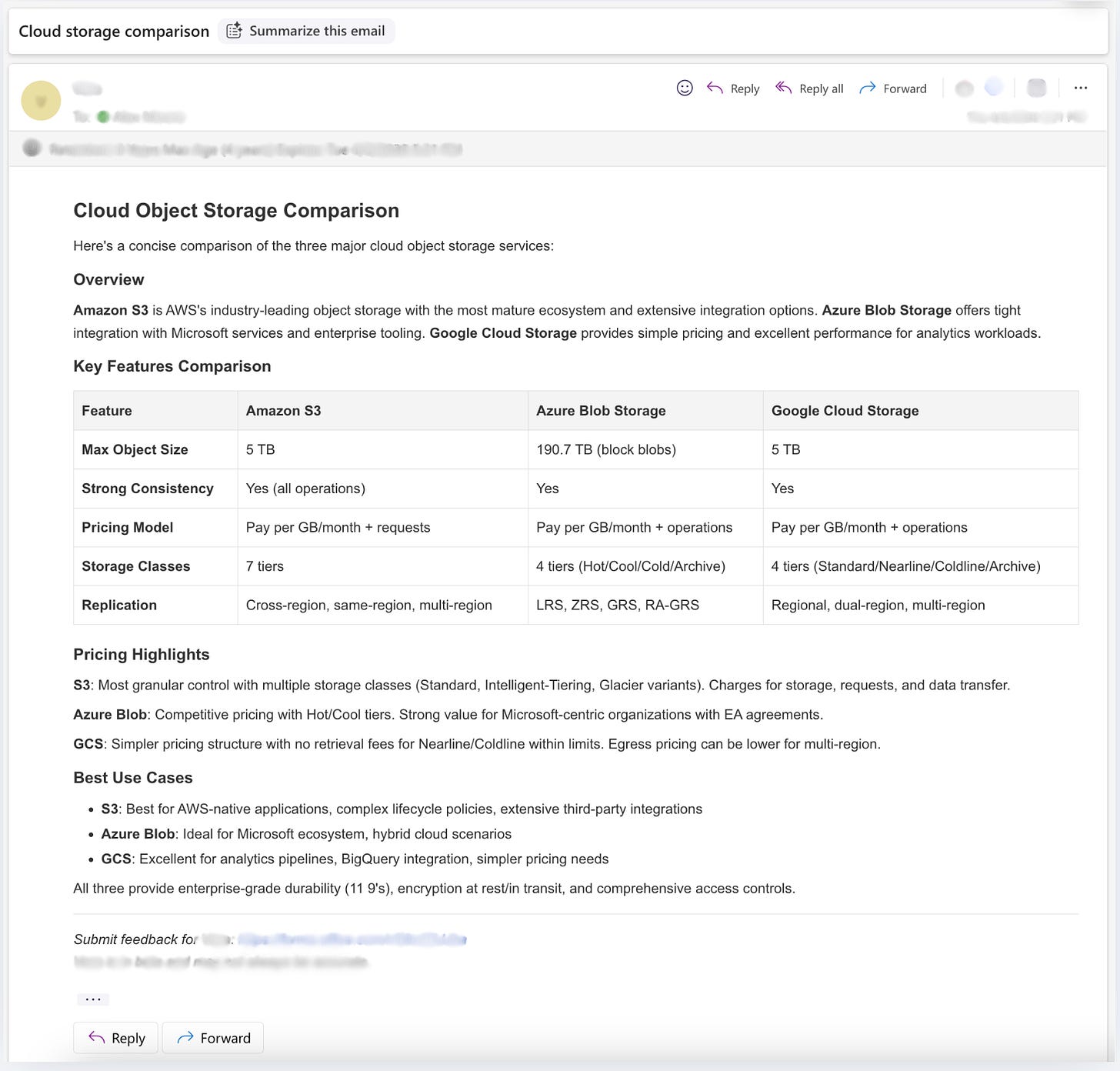Screen dimensions: 1120x1071
Task: Click the 'Cloud Object Storage Comparison' heading
Action: (x=236, y=211)
